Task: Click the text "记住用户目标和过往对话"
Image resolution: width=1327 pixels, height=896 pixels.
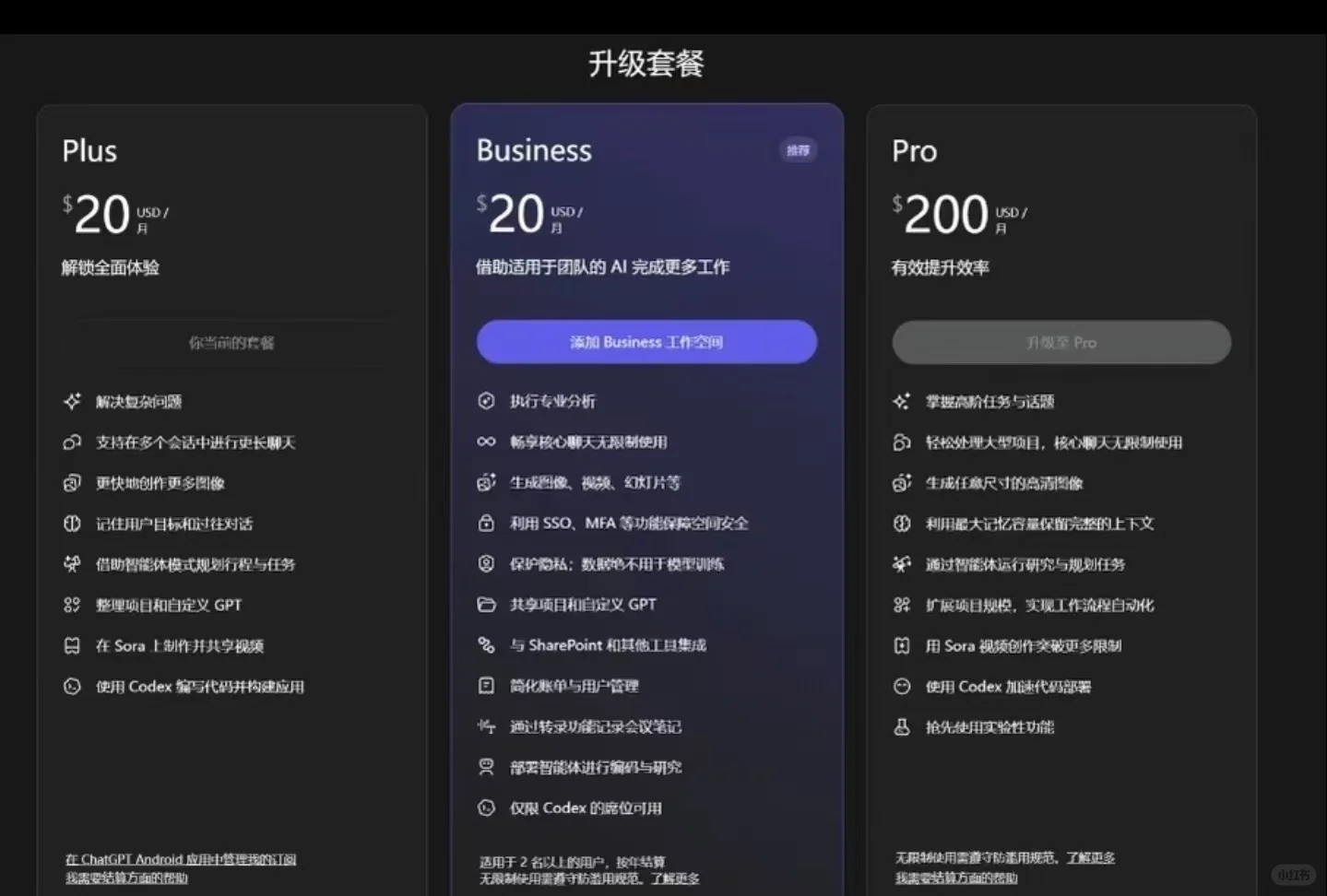Action: (174, 525)
